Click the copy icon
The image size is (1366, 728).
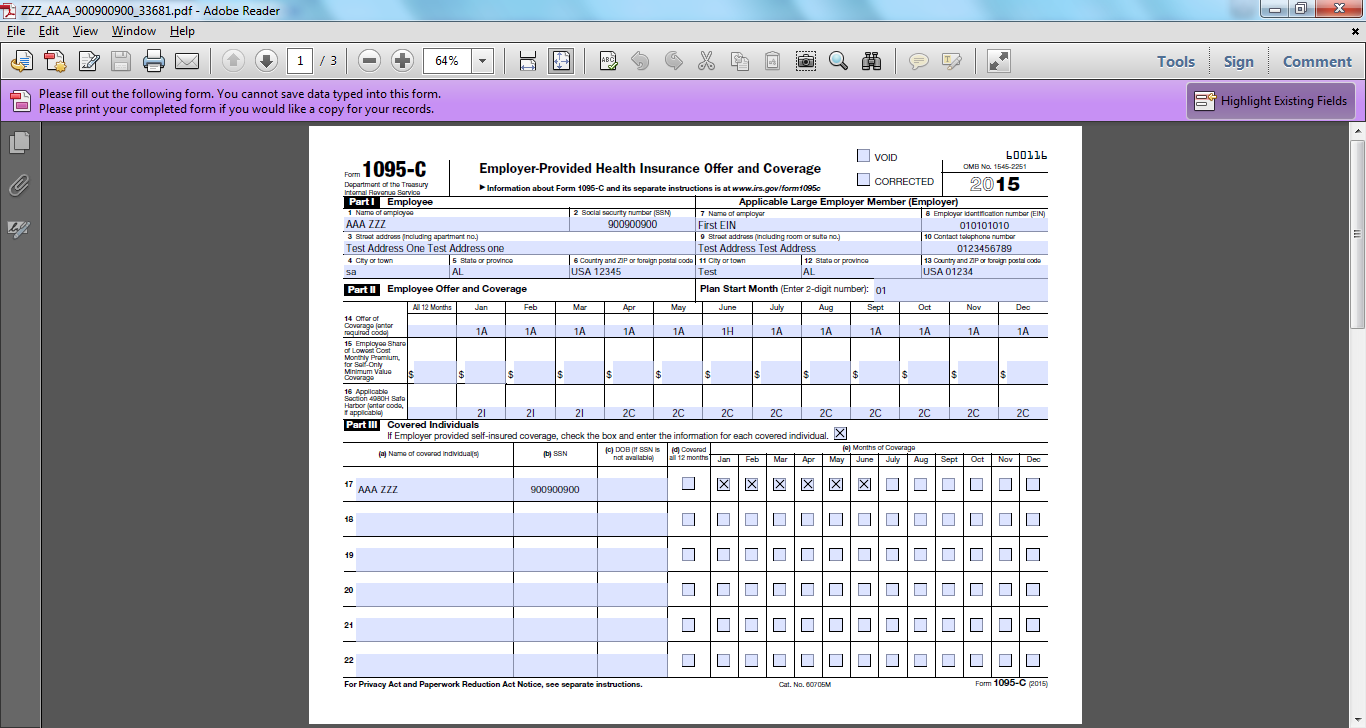tap(739, 61)
